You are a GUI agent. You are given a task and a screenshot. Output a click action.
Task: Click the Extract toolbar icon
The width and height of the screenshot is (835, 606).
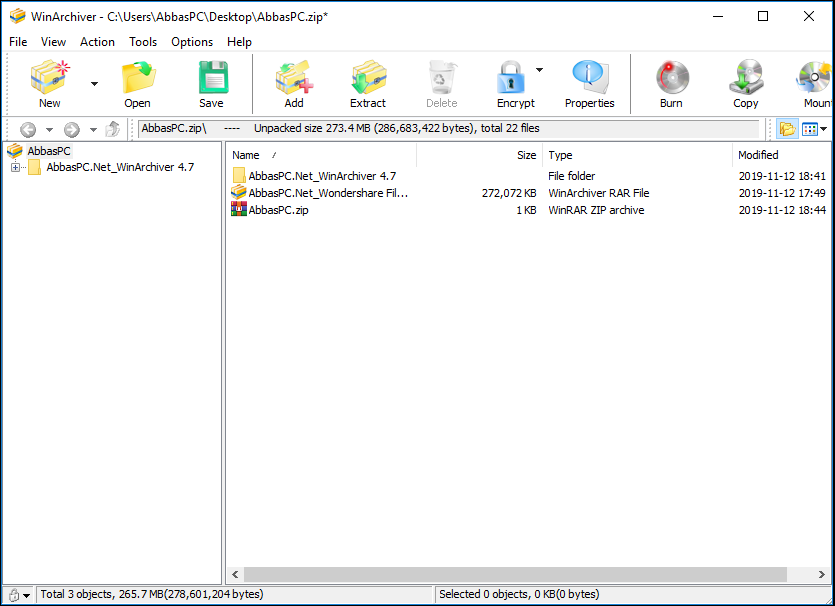369,77
